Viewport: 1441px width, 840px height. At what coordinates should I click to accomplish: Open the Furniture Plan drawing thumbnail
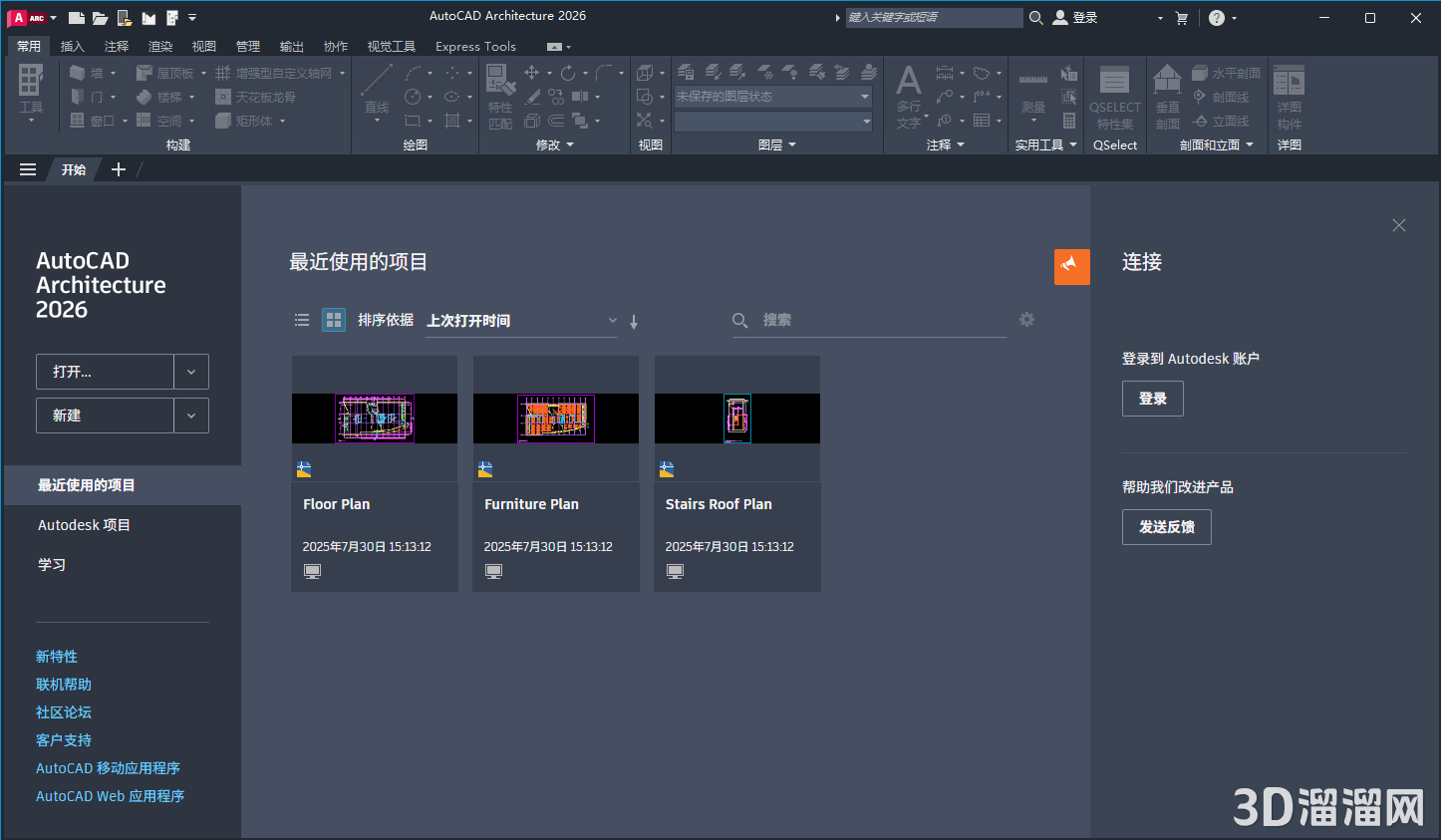(555, 419)
